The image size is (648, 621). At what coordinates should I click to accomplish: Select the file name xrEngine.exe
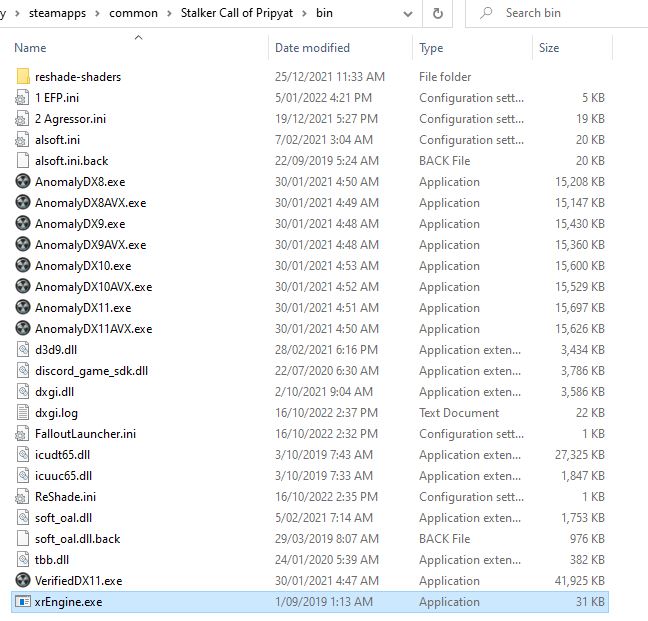click(68, 602)
